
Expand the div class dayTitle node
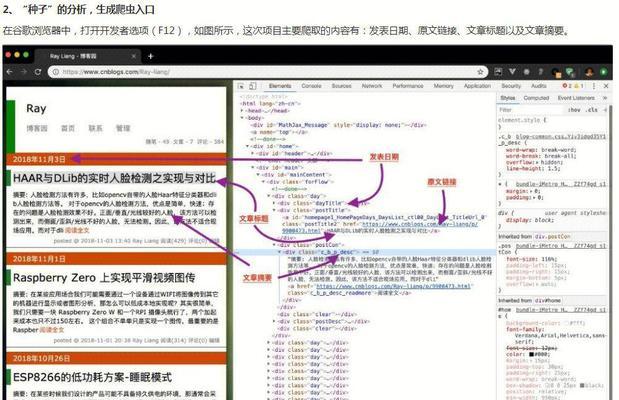pos(274,203)
